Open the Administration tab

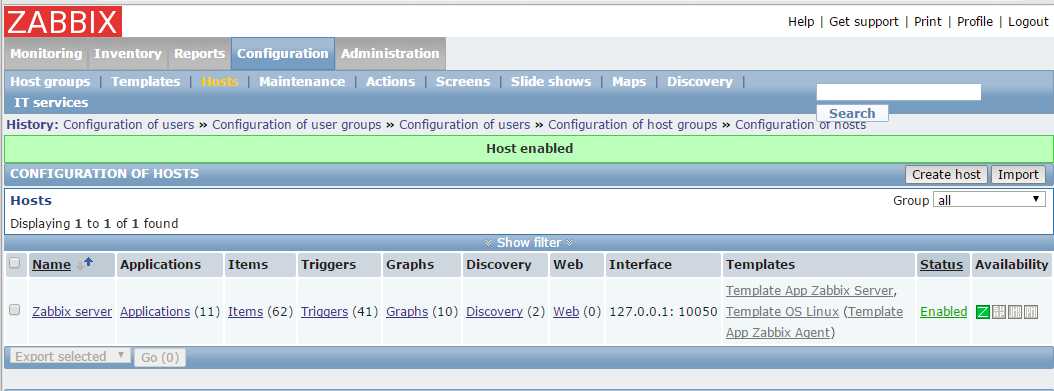click(x=390, y=54)
